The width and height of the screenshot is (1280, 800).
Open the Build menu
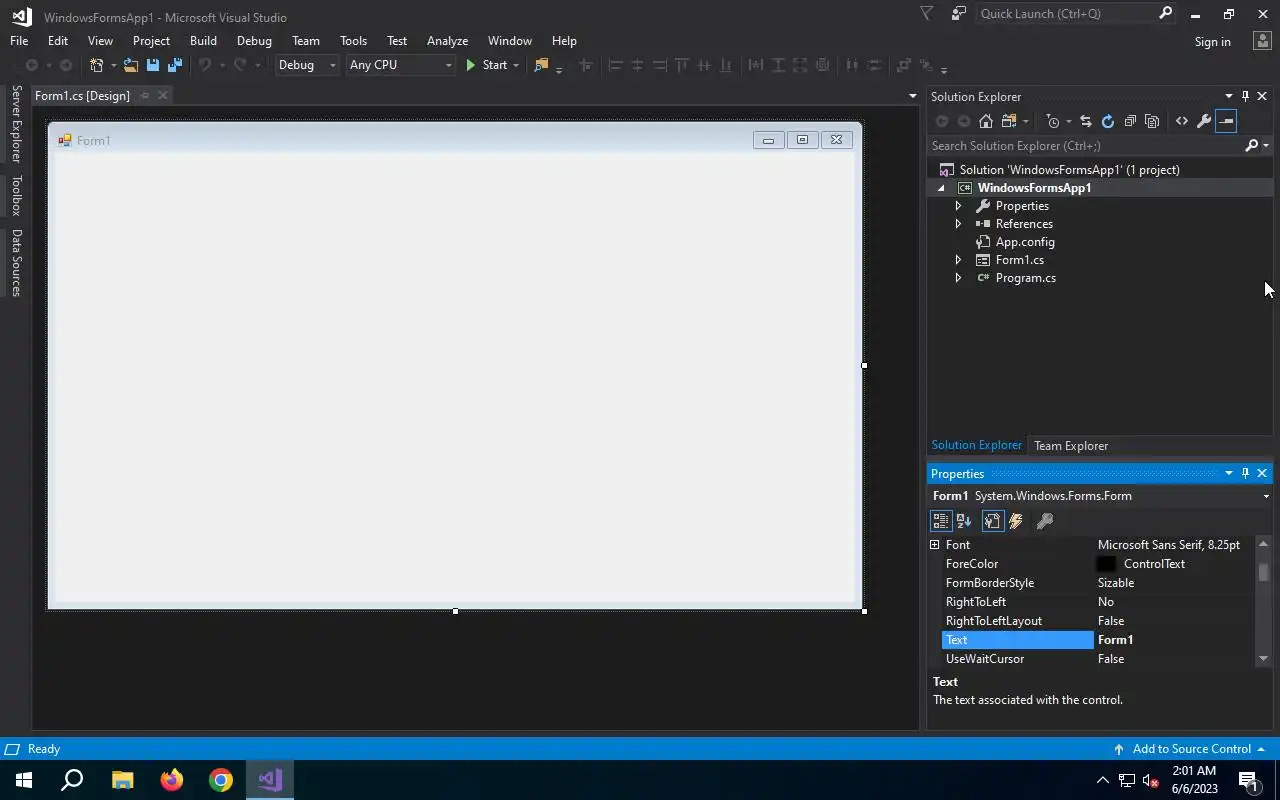pos(203,41)
